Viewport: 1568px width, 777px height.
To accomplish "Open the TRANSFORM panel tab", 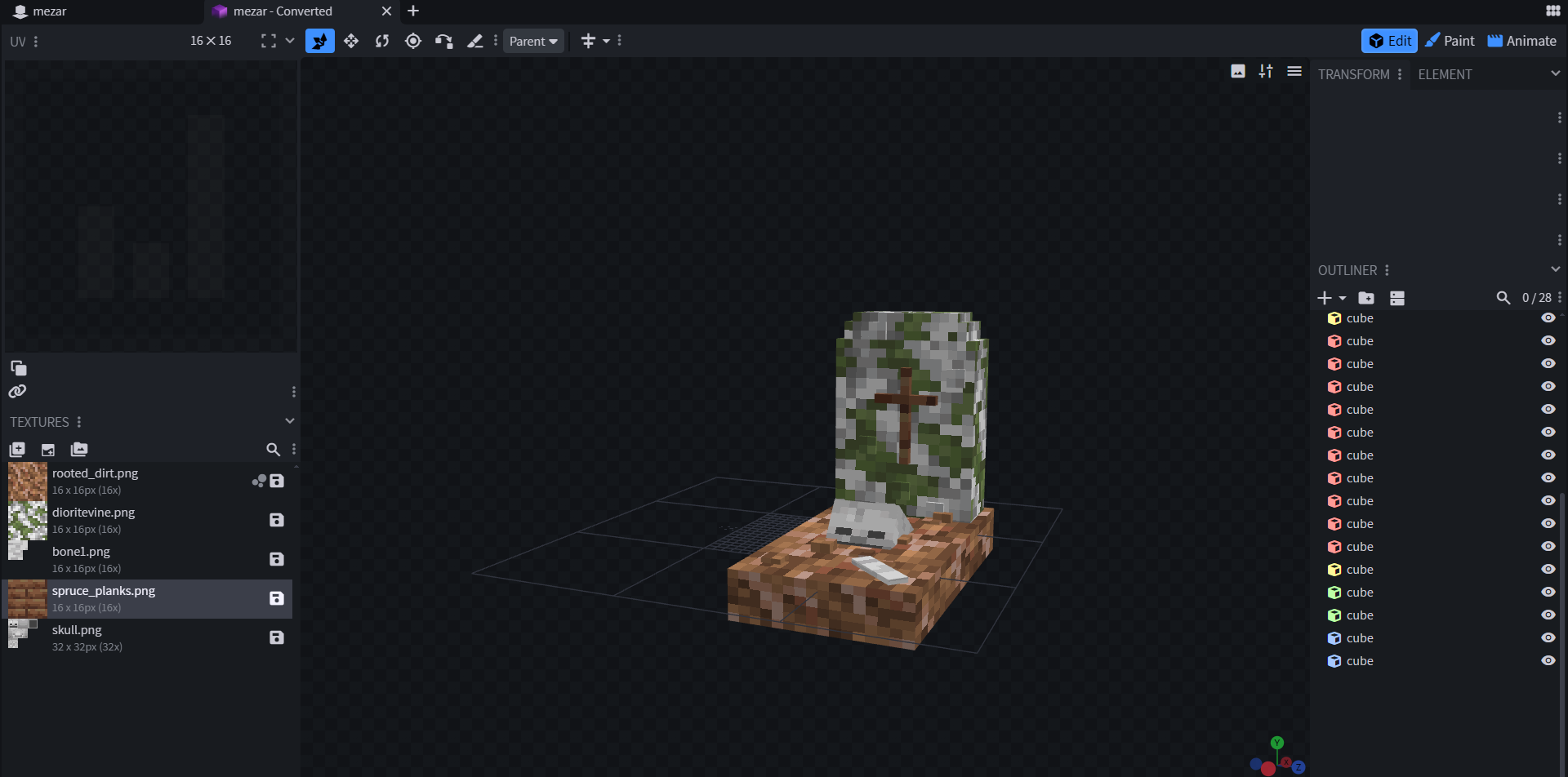I will tap(1353, 74).
